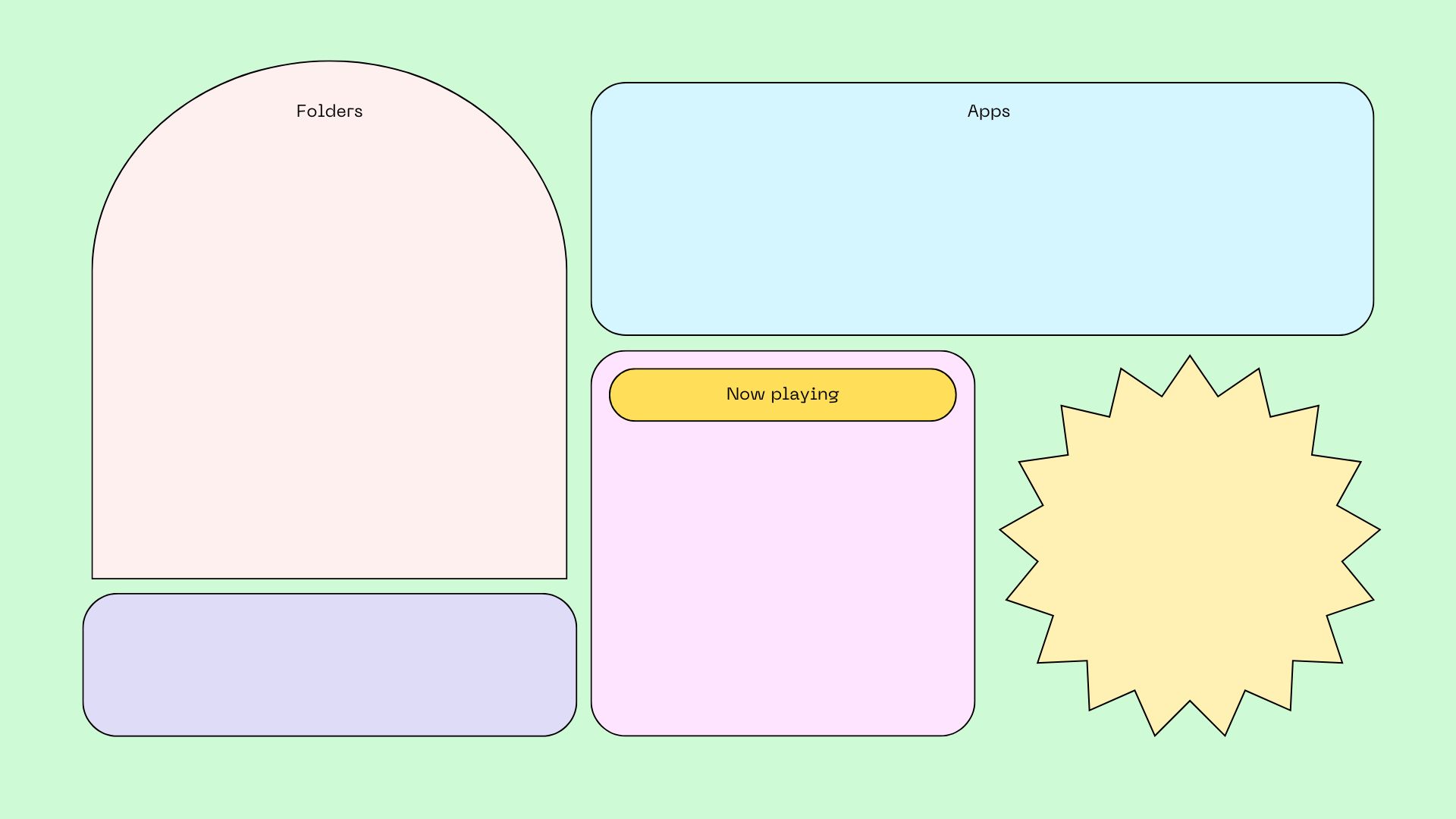The width and height of the screenshot is (1456, 819).
Task: Select the Apps label text
Action: 988,111
